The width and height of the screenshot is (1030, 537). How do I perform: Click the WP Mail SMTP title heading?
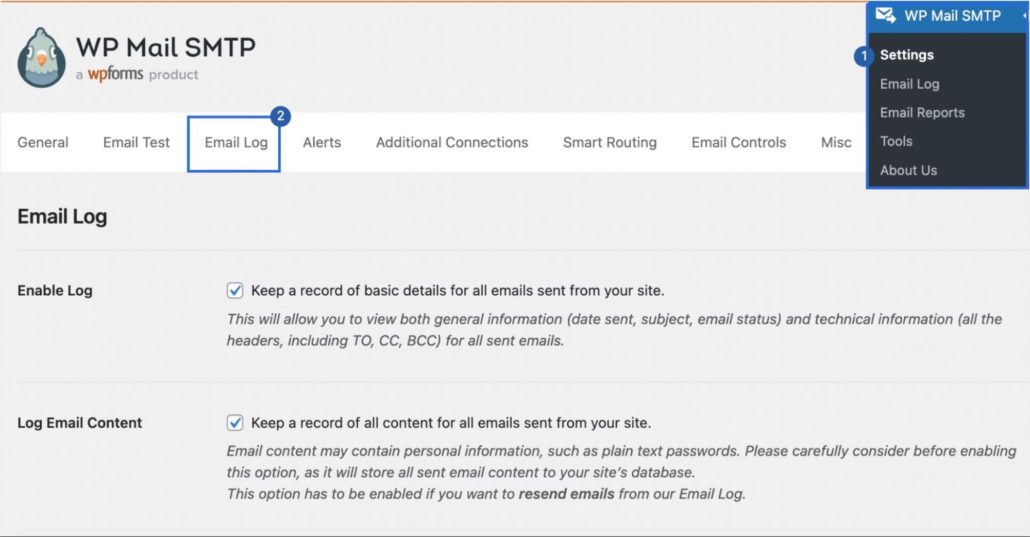(x=166, y=47)
